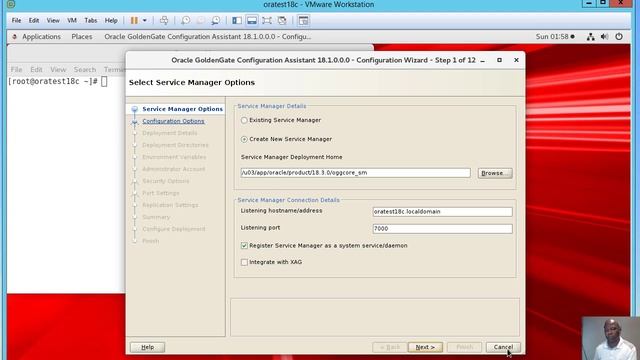
Task: Click the Service Manager Deployment Home path field
Action: [x=355, y=173]
